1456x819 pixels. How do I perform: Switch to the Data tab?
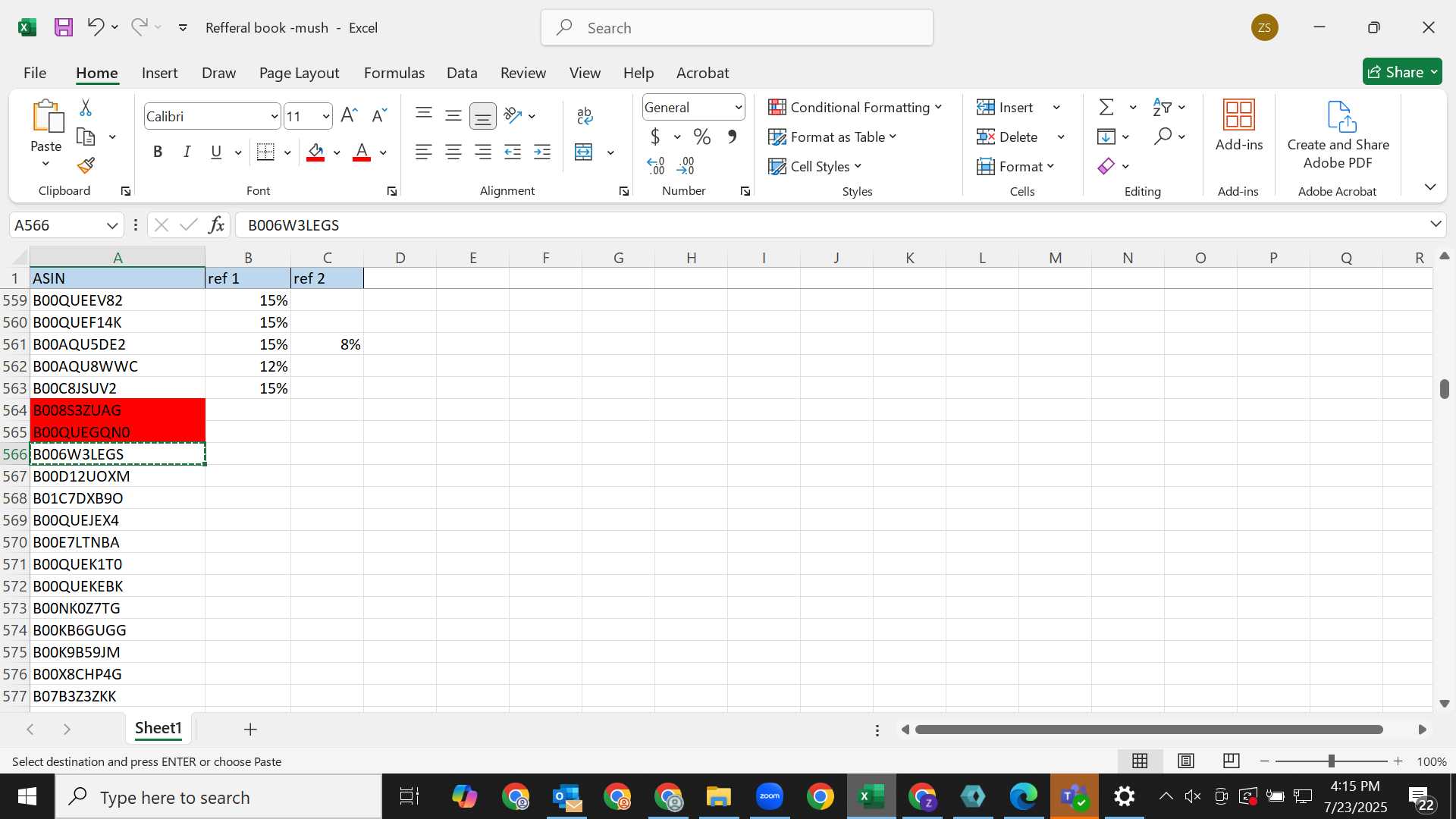click(x=462, y=73)
